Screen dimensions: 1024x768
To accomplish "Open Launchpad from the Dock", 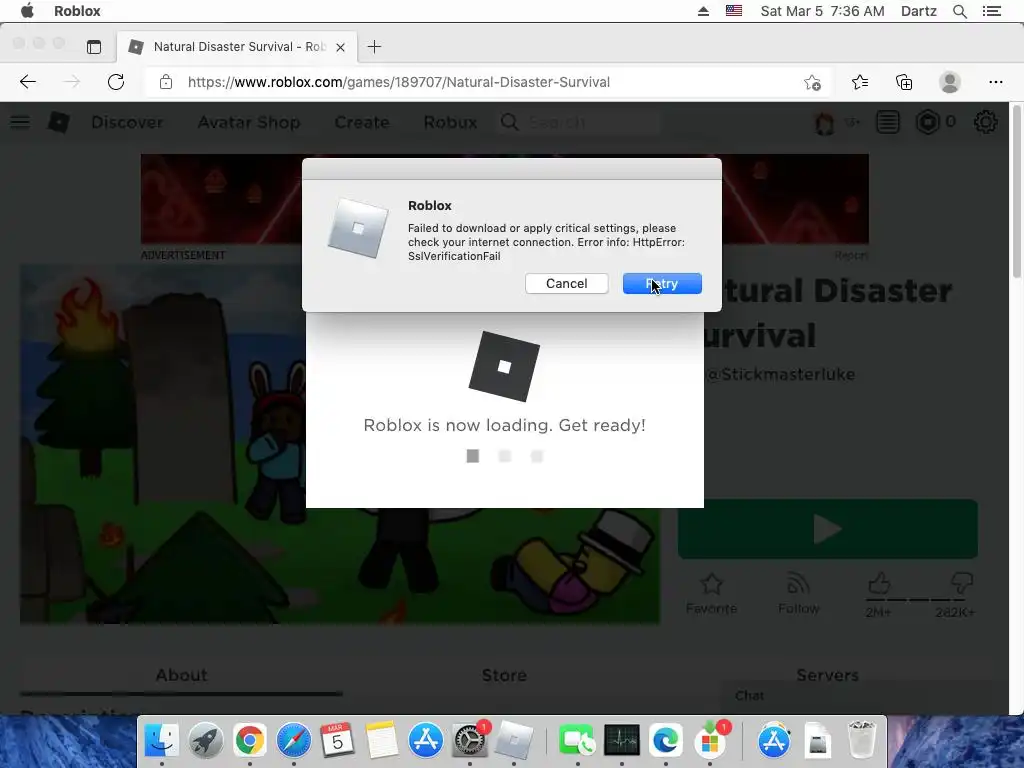I will coord(205,741).
